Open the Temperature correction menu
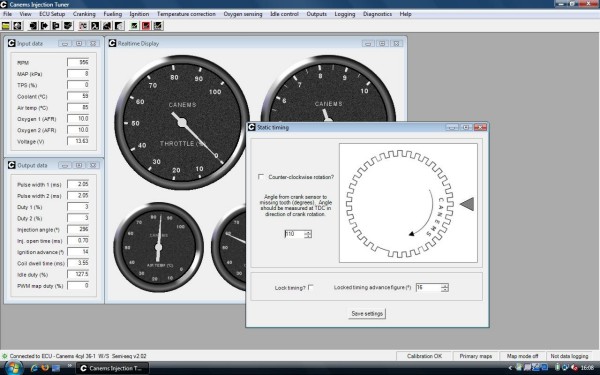This screenshot has width=600, height=375. (186, 14)
